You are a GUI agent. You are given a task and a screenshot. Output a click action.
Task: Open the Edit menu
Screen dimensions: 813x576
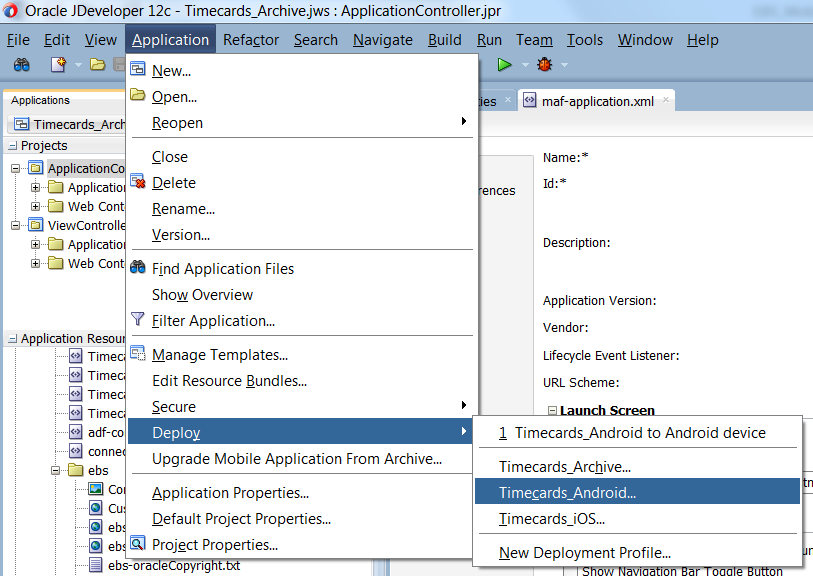click(x=57, y=40)
